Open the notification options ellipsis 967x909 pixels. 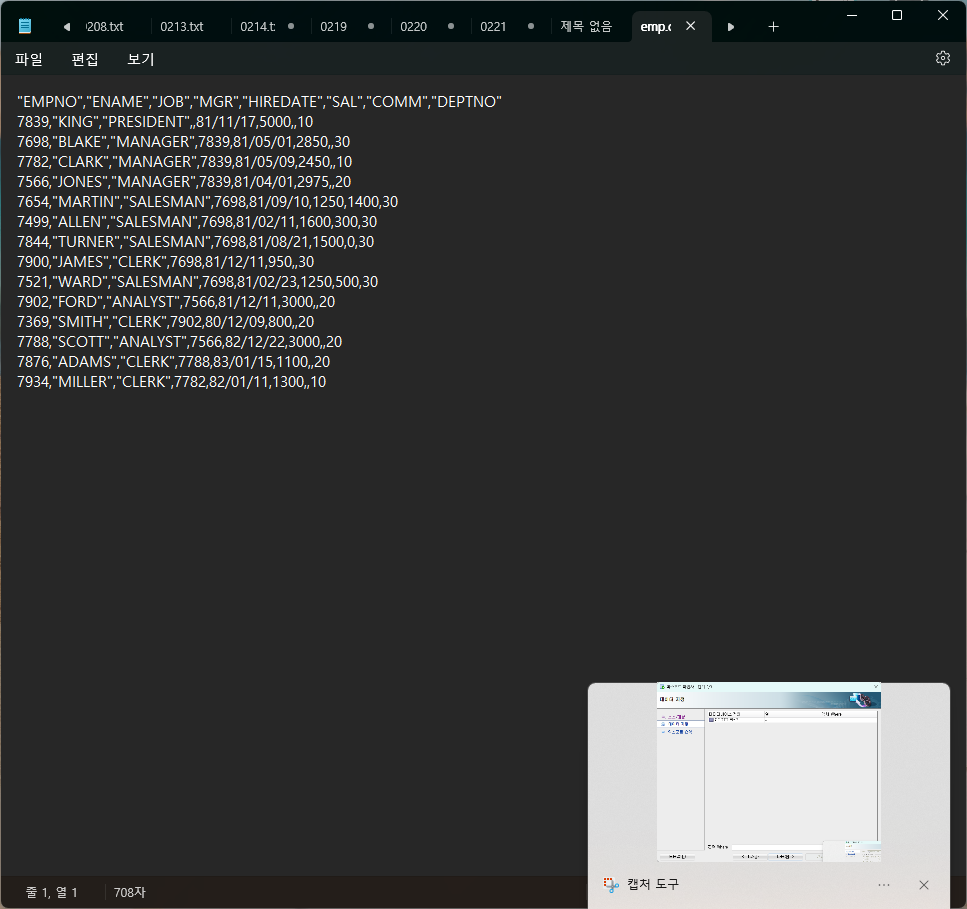(x=884, y=885)
